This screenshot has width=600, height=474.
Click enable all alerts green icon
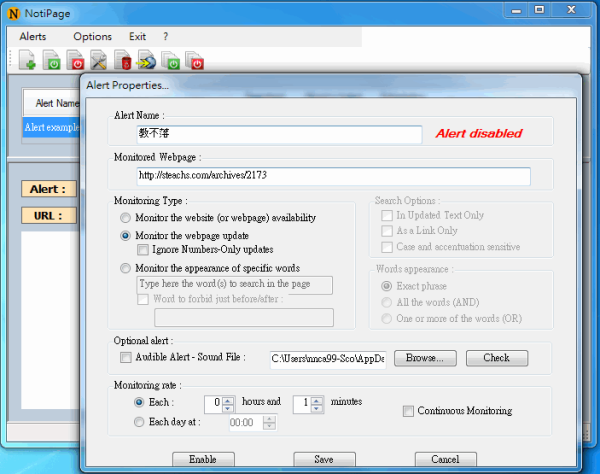coord(171,60)
